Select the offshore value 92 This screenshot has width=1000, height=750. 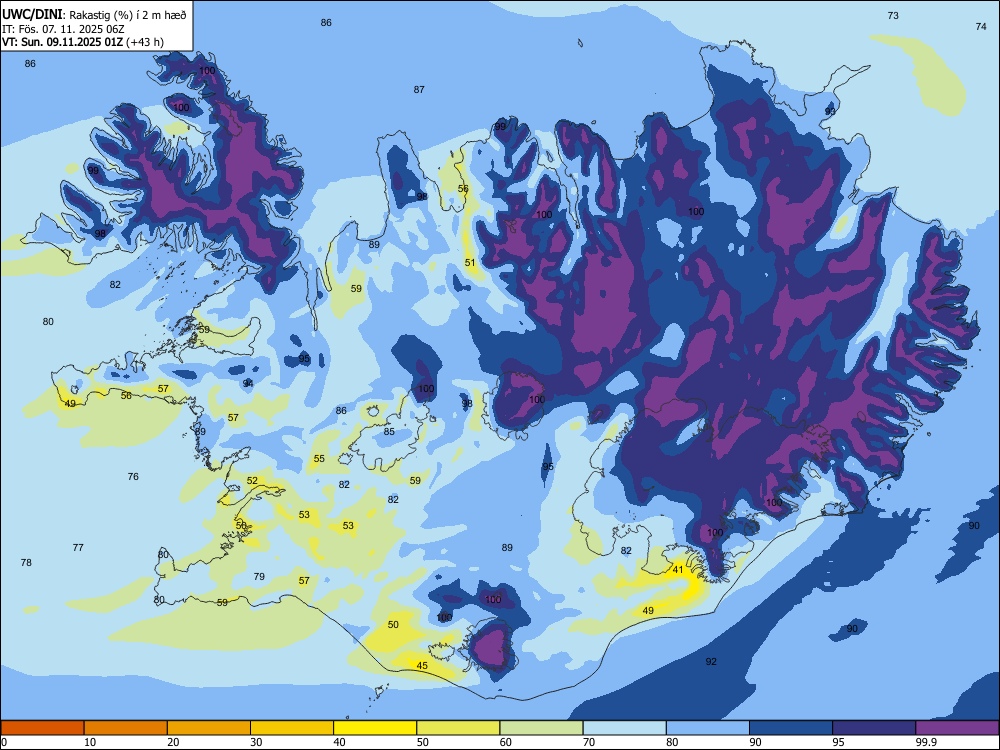pos(711,661)
